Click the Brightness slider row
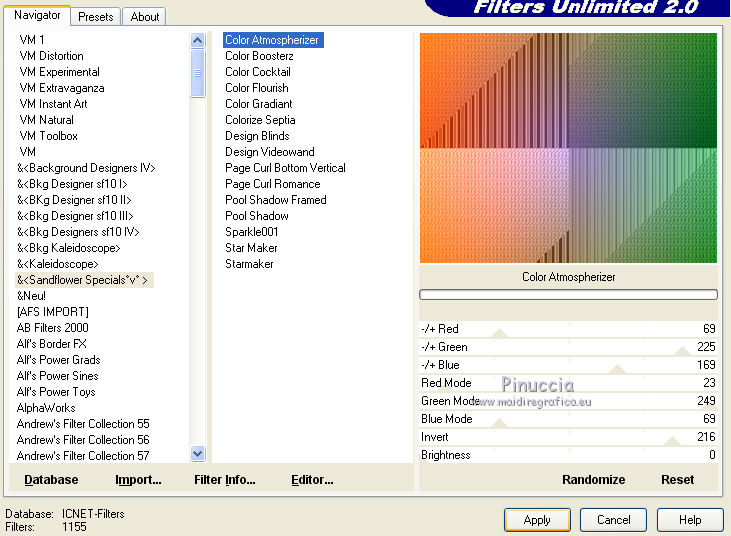 coord(568,455)
